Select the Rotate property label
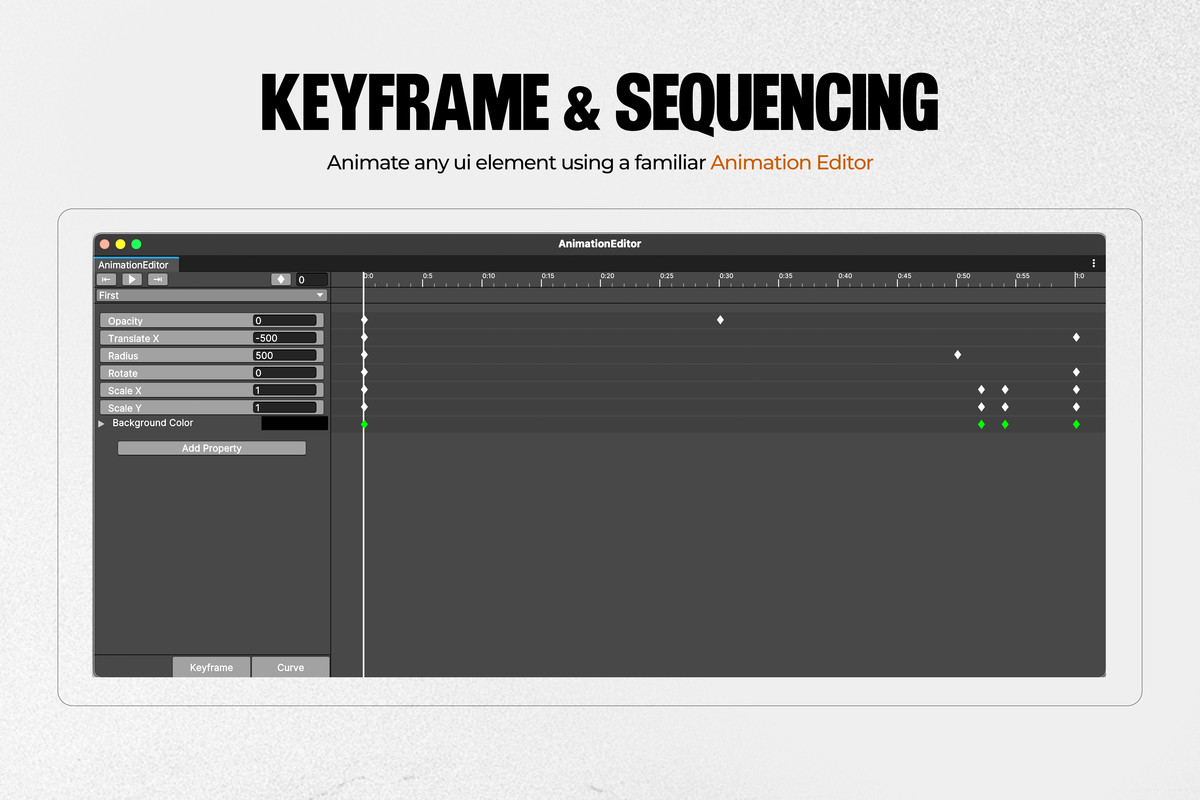1200x800 pixels. coord(123,374)
